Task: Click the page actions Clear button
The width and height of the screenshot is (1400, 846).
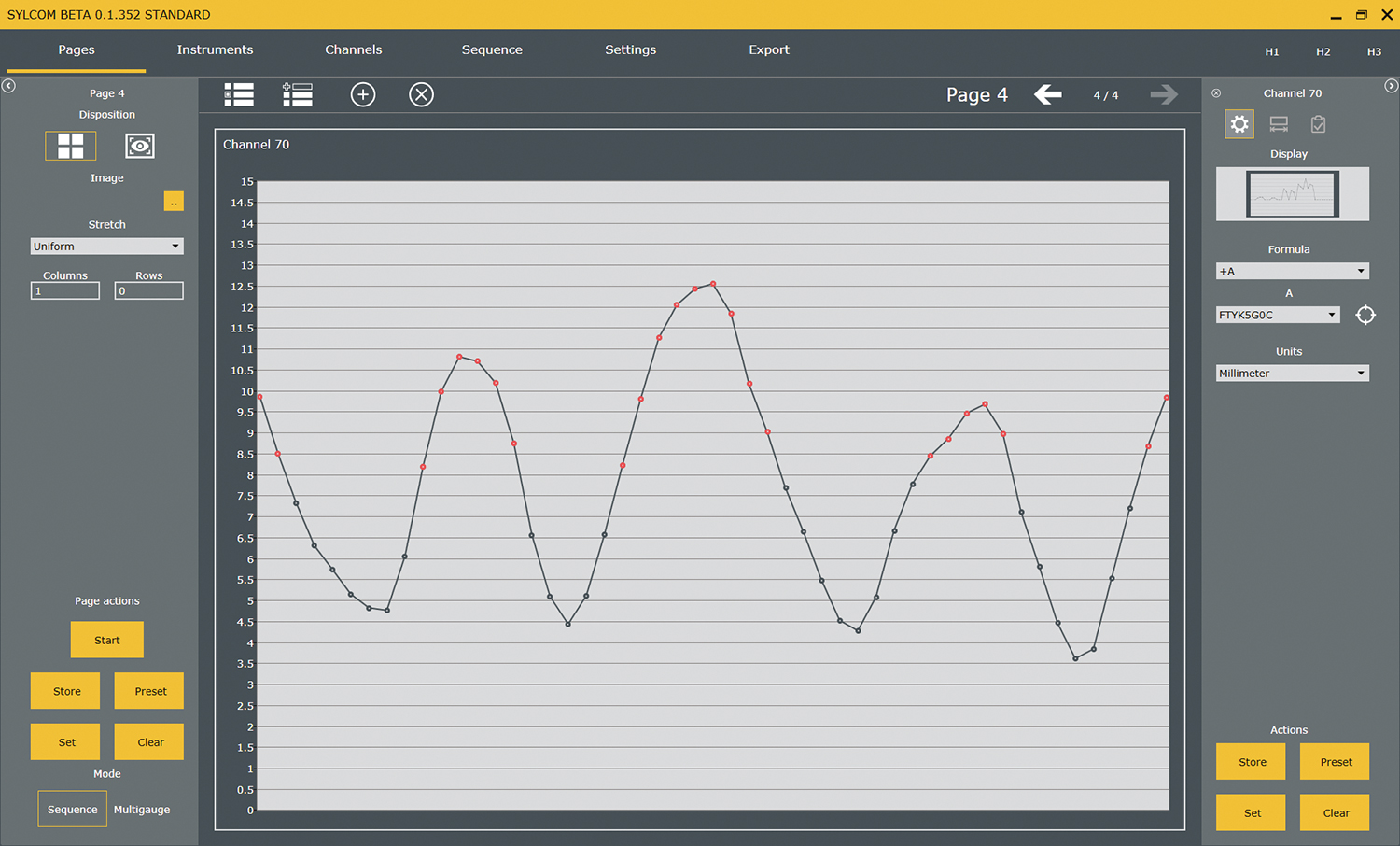Action: (150, 742)
